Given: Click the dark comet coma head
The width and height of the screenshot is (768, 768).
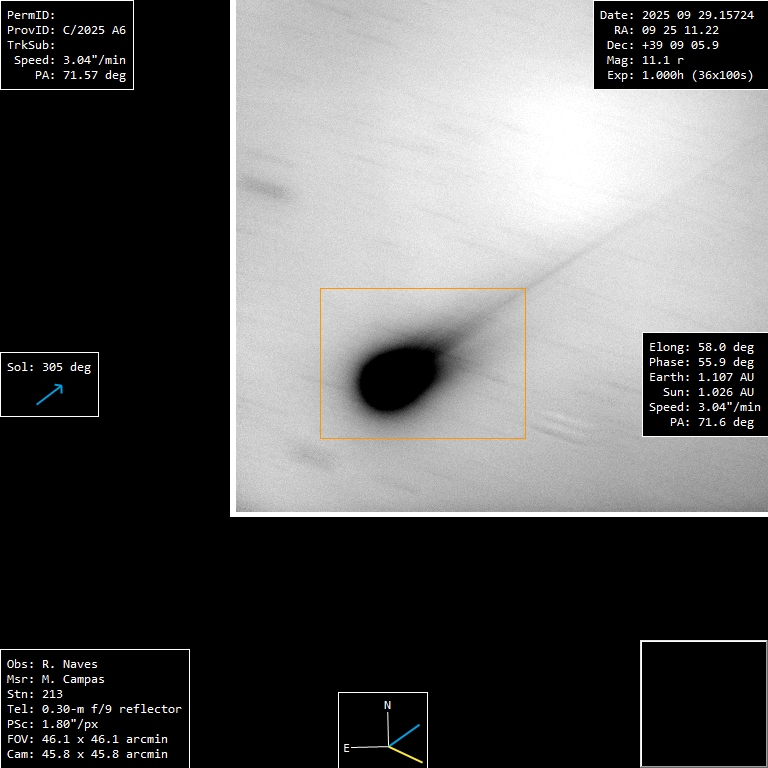Looking at the screenshot, I should tap(397, 379).
